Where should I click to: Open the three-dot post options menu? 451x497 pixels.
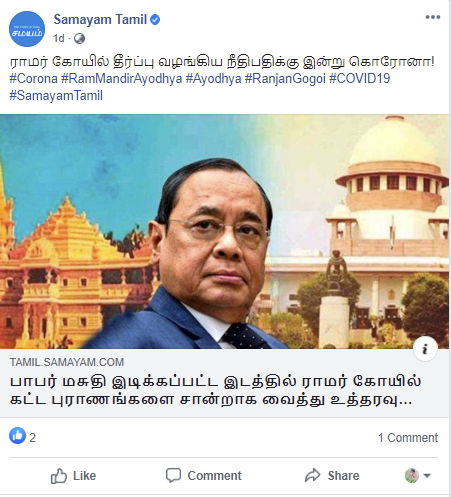click(x=433, y=17)
